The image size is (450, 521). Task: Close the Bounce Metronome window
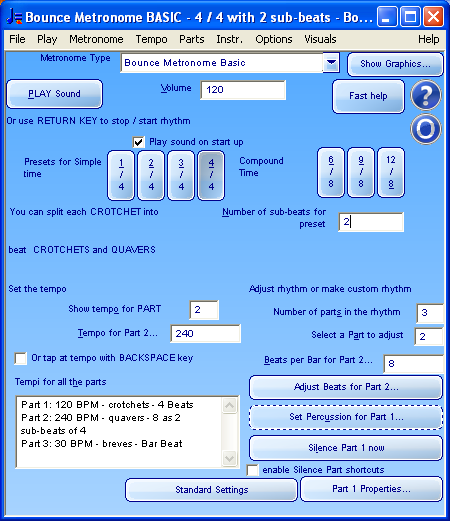[x=433, y=16]
